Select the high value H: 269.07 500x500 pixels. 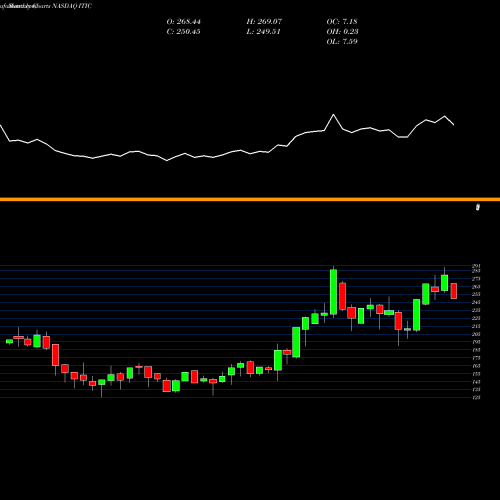(264, 22)
